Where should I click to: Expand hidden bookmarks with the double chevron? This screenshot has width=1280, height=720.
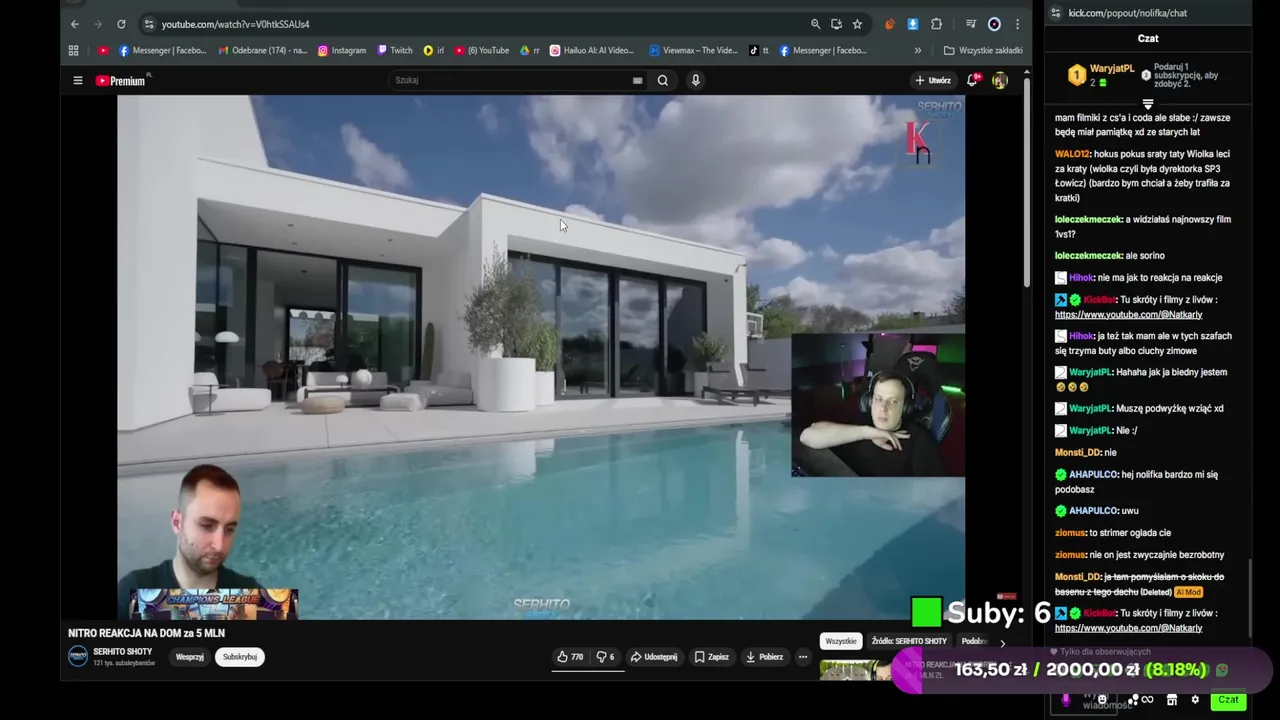(x=918, y=50)
